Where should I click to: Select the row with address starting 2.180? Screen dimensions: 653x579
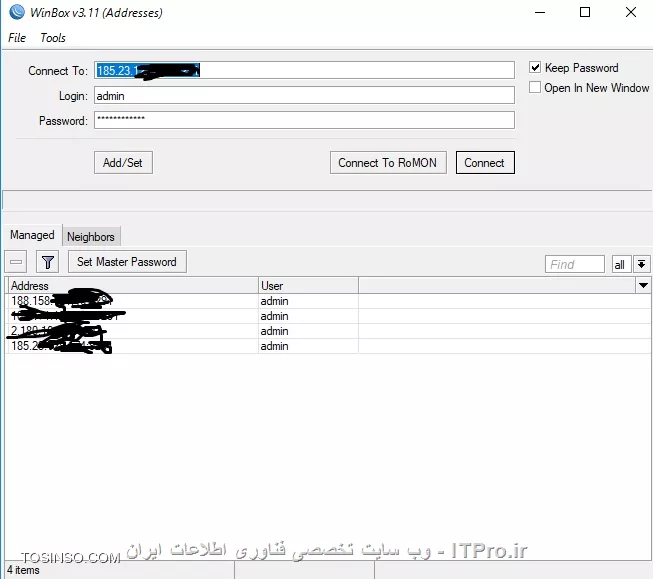[x=328, y=331]
